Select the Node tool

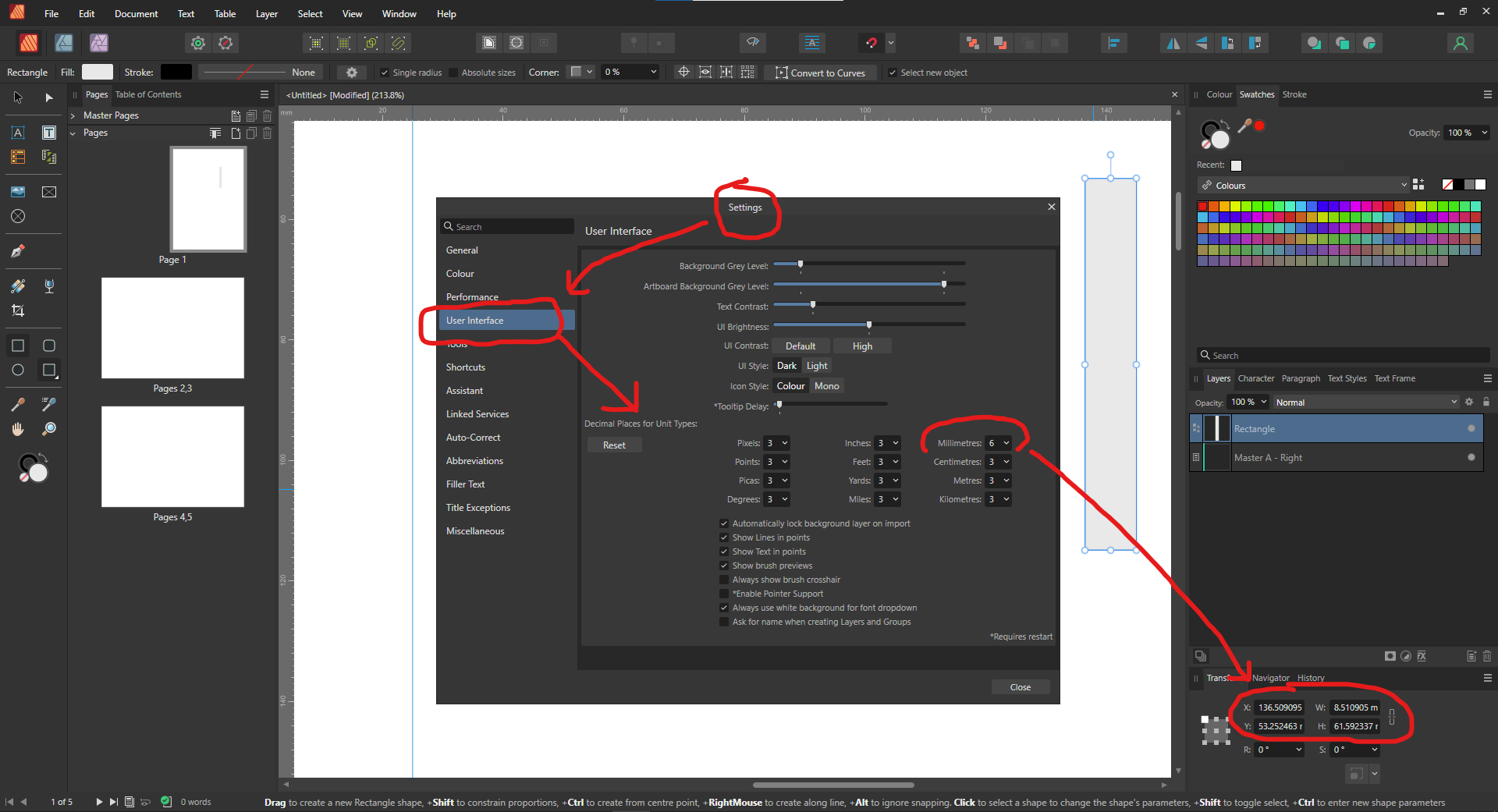pos(49,98)
